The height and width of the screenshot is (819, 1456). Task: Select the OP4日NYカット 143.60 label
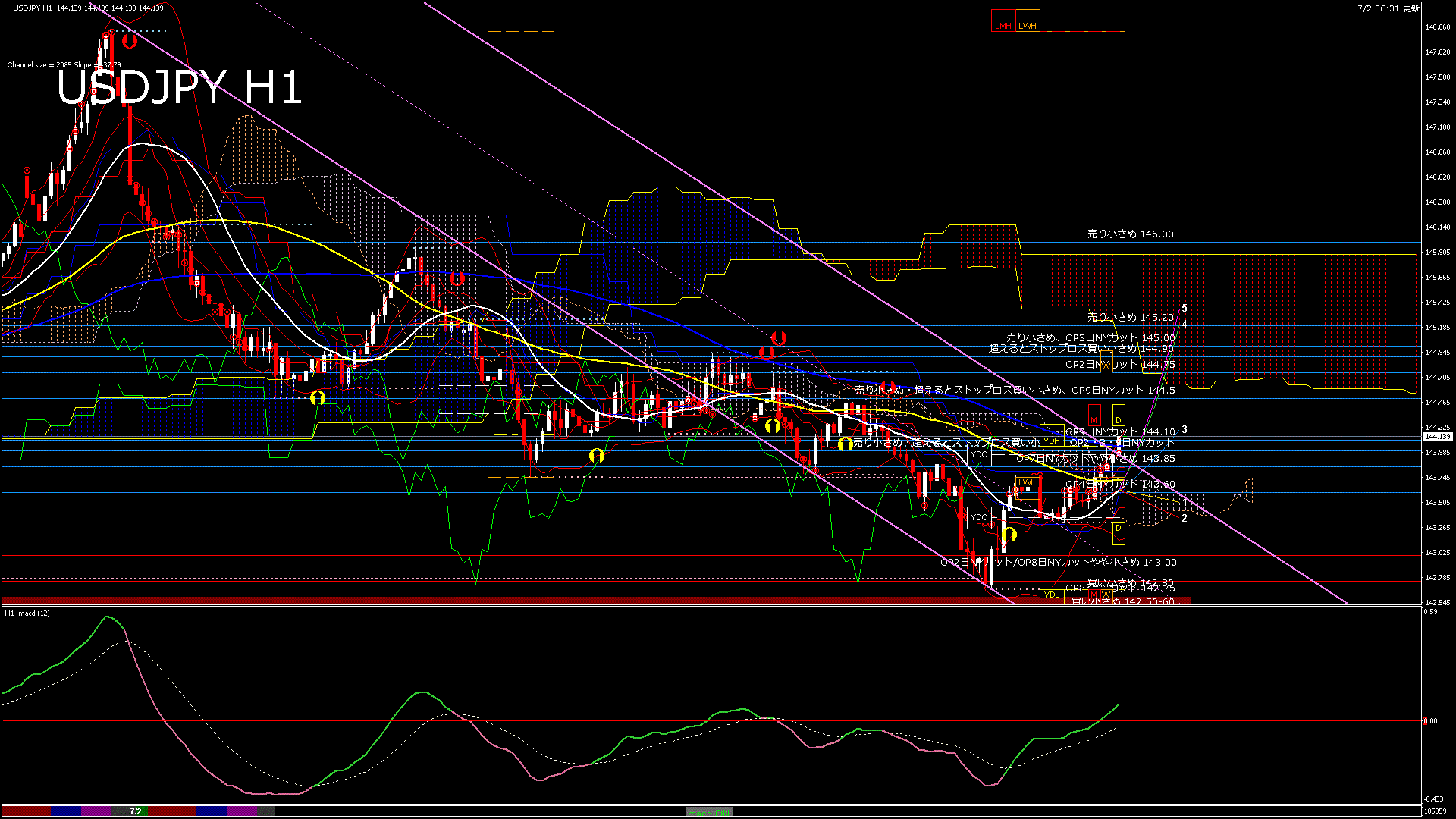(1120, 485)
